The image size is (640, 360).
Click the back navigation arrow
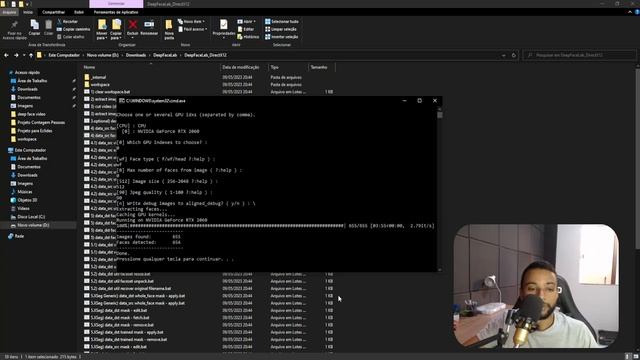coord(6,55)
